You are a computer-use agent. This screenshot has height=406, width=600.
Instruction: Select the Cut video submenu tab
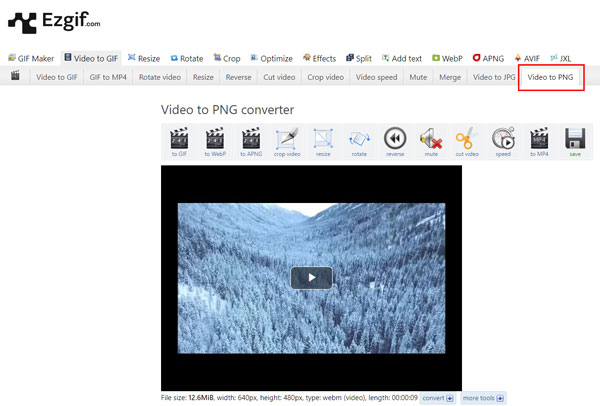pos(279,77)
